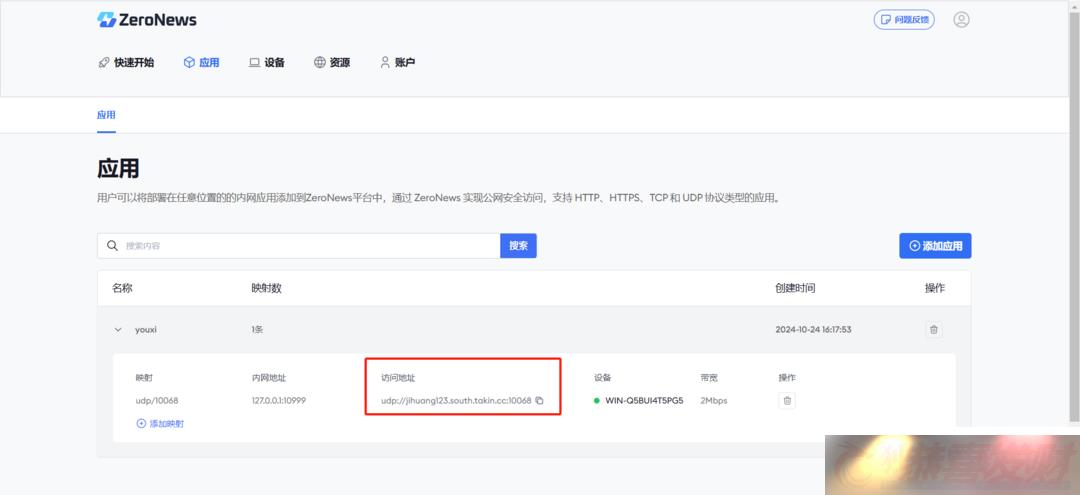Click the youxi application name
1080x495 pixels.
[x=145, y=330]
